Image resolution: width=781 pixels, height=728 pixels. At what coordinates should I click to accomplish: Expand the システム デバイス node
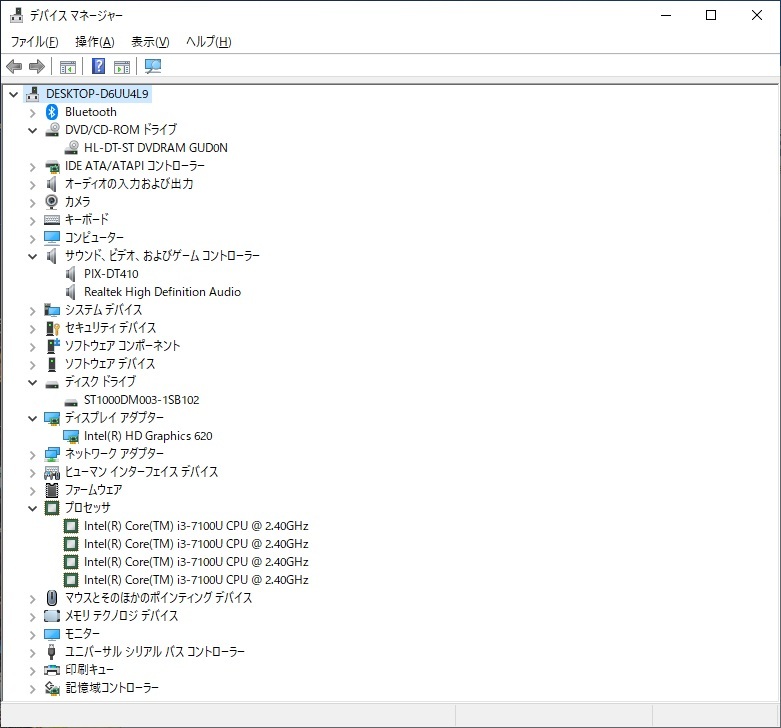coord(32,310)
